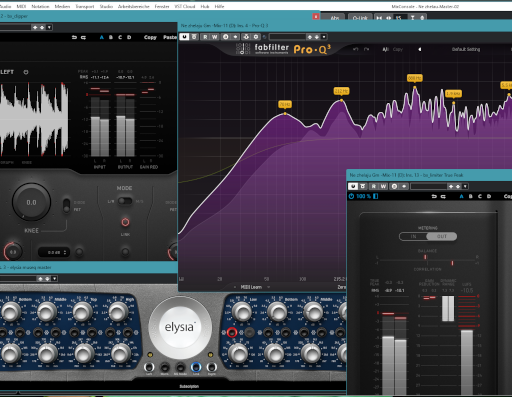Open the Studio menu

(106, 6)
